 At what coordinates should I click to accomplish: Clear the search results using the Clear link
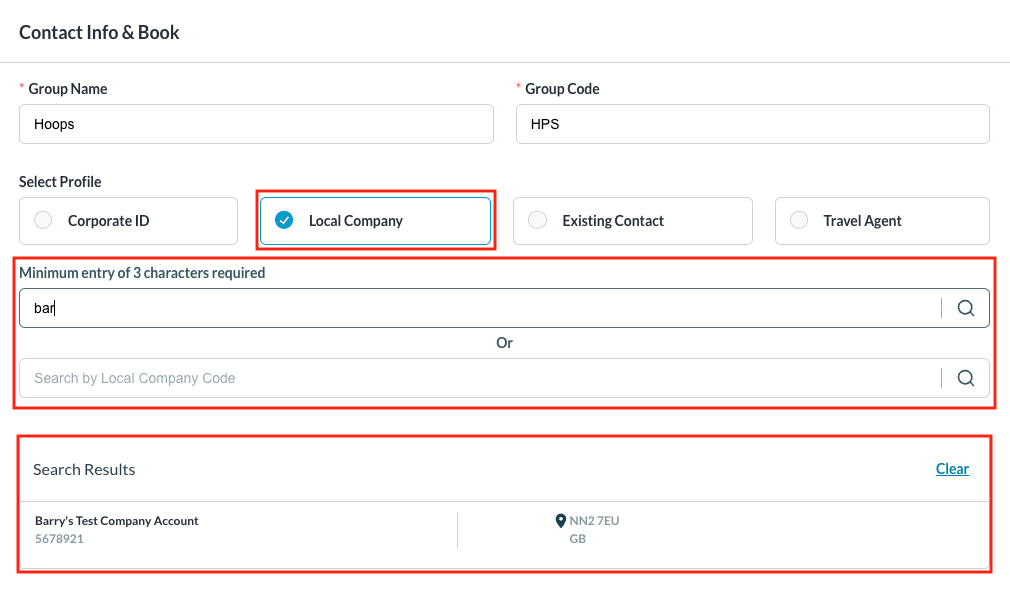[x=952, y=469]
